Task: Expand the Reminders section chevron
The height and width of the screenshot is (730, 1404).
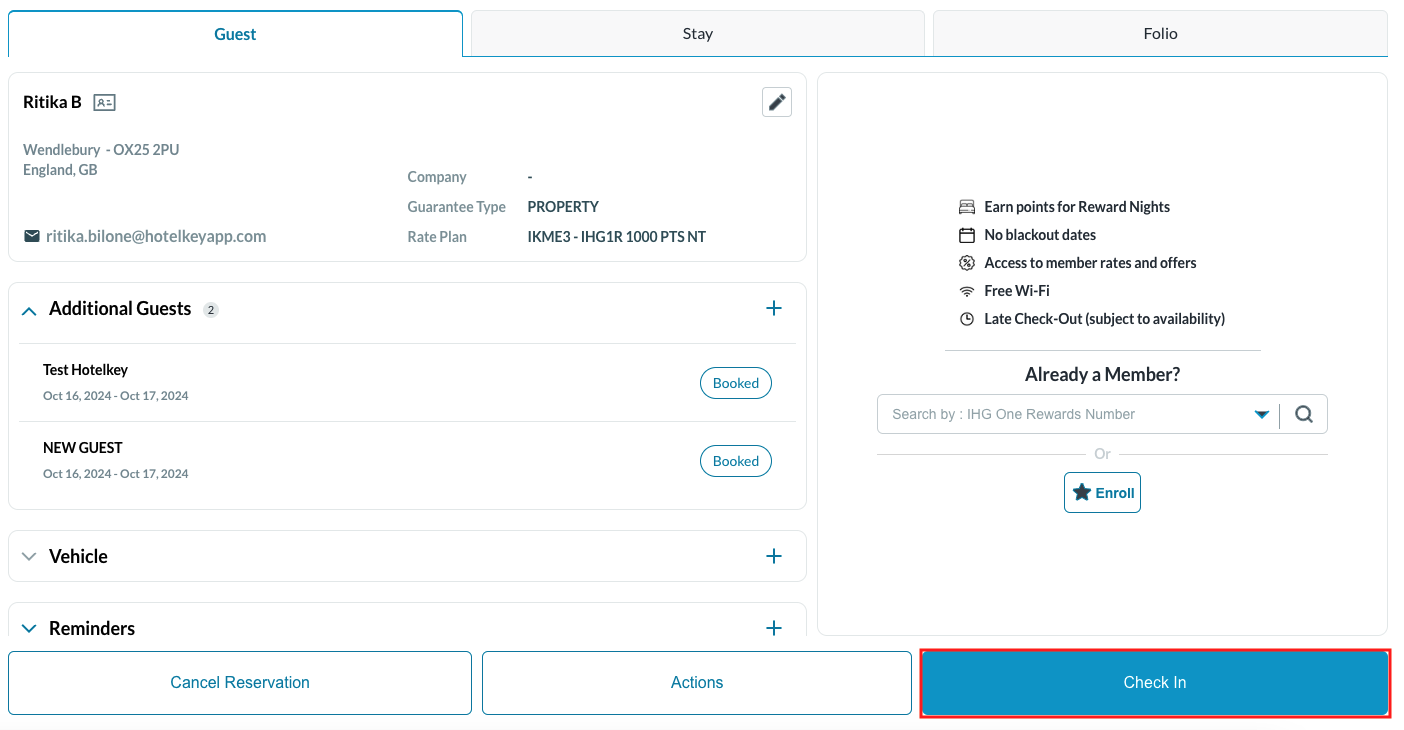Action: pos(30,629)
